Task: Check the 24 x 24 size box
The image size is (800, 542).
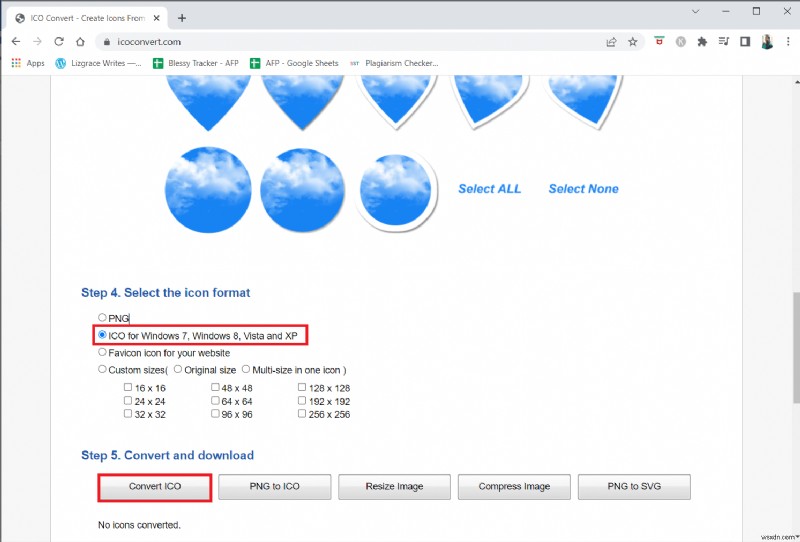Action: point(128,401)
